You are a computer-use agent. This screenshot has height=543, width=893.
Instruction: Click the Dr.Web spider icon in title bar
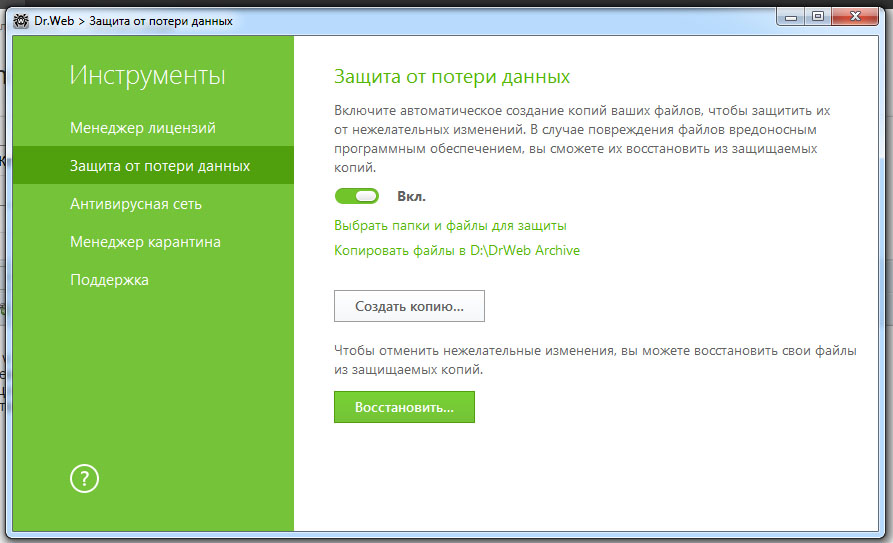pos(20,17)
